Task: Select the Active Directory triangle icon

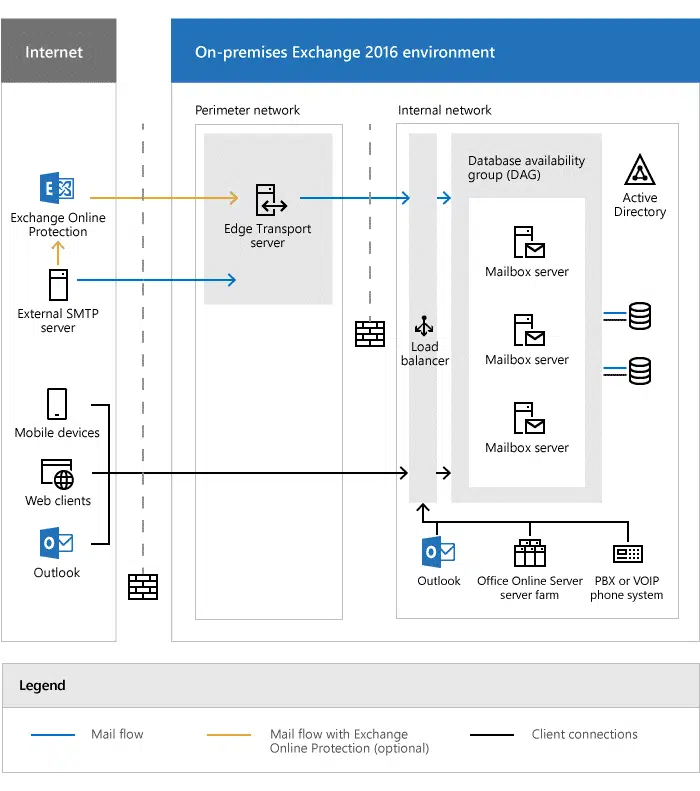Action: pos(640,171)
